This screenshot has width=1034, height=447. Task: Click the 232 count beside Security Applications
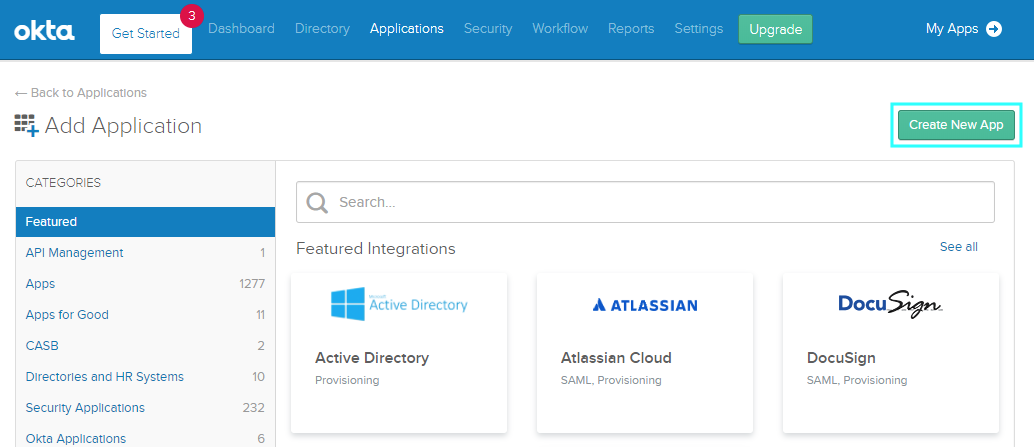(253, 407)
